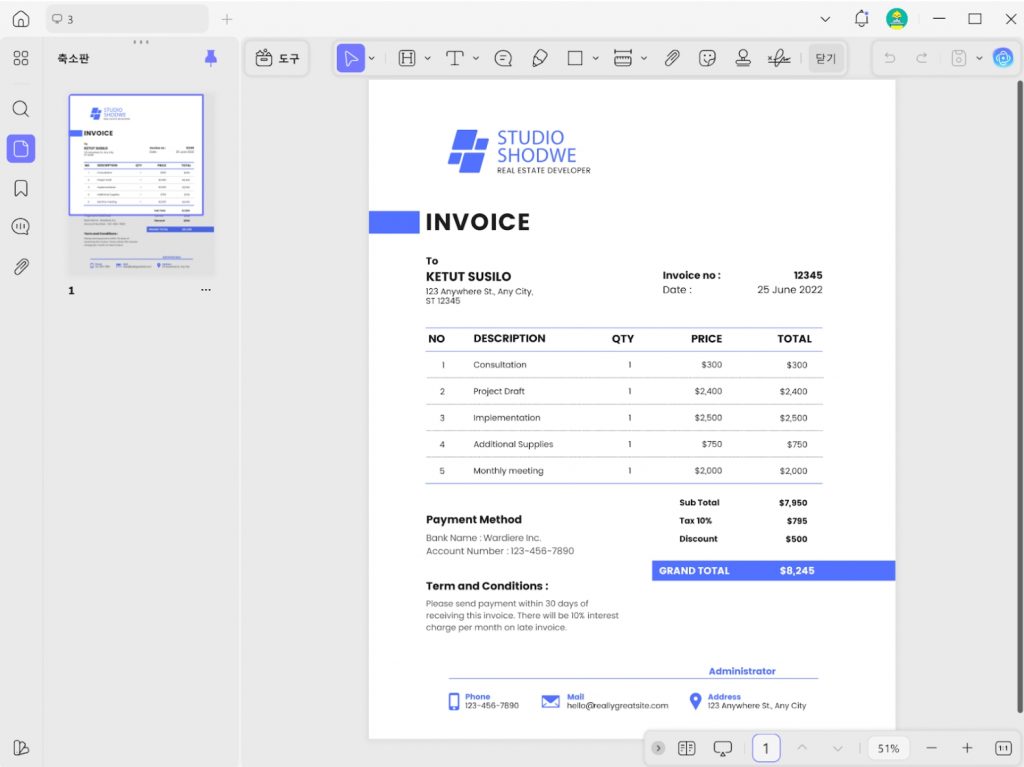
Task: Expand the bottom page bar arrow
Action: click(658, 748)
